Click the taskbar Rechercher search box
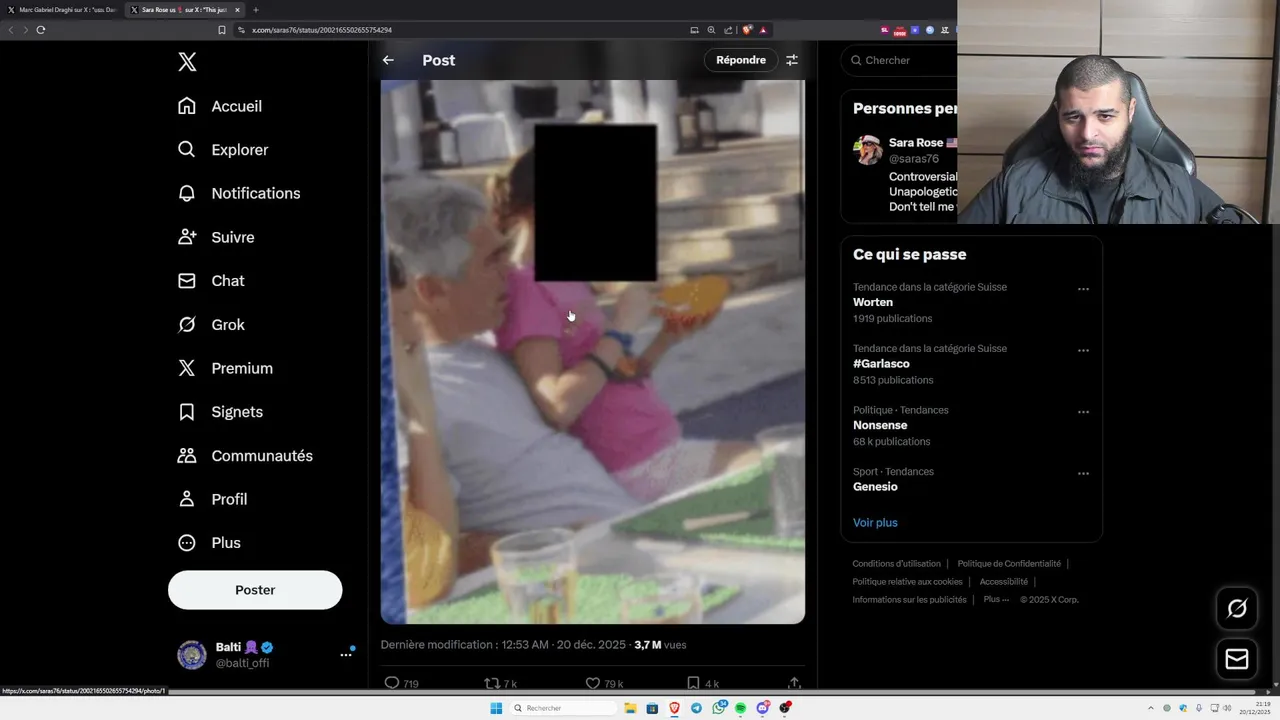The height and width of the screenshot is (720, 1280). 563,708
